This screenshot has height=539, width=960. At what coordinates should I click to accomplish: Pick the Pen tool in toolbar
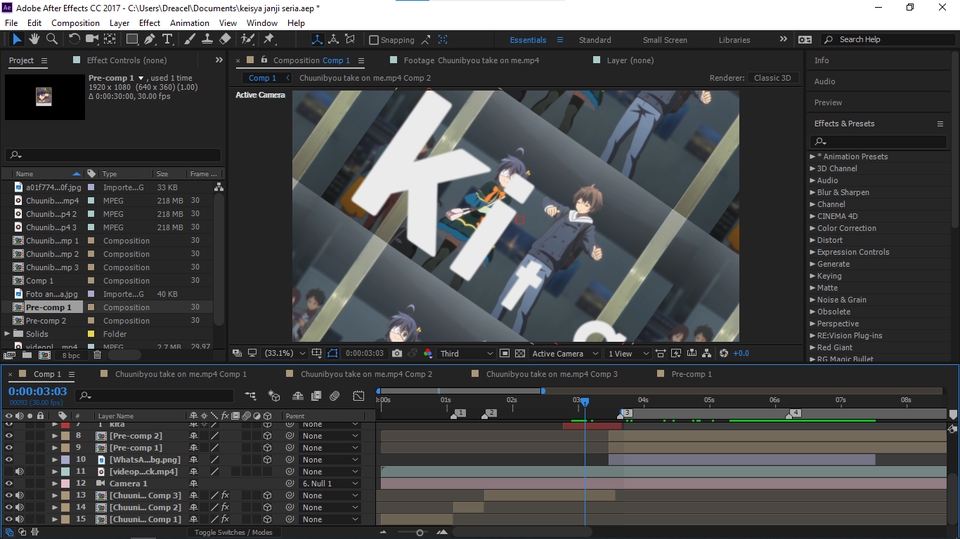click(149, 40)
